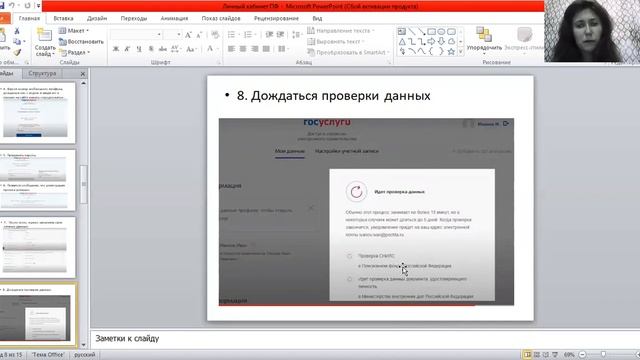Click the bullets list icon
Image resolution: width=640 pixels, height=360 pixels.
coord(232,35)
